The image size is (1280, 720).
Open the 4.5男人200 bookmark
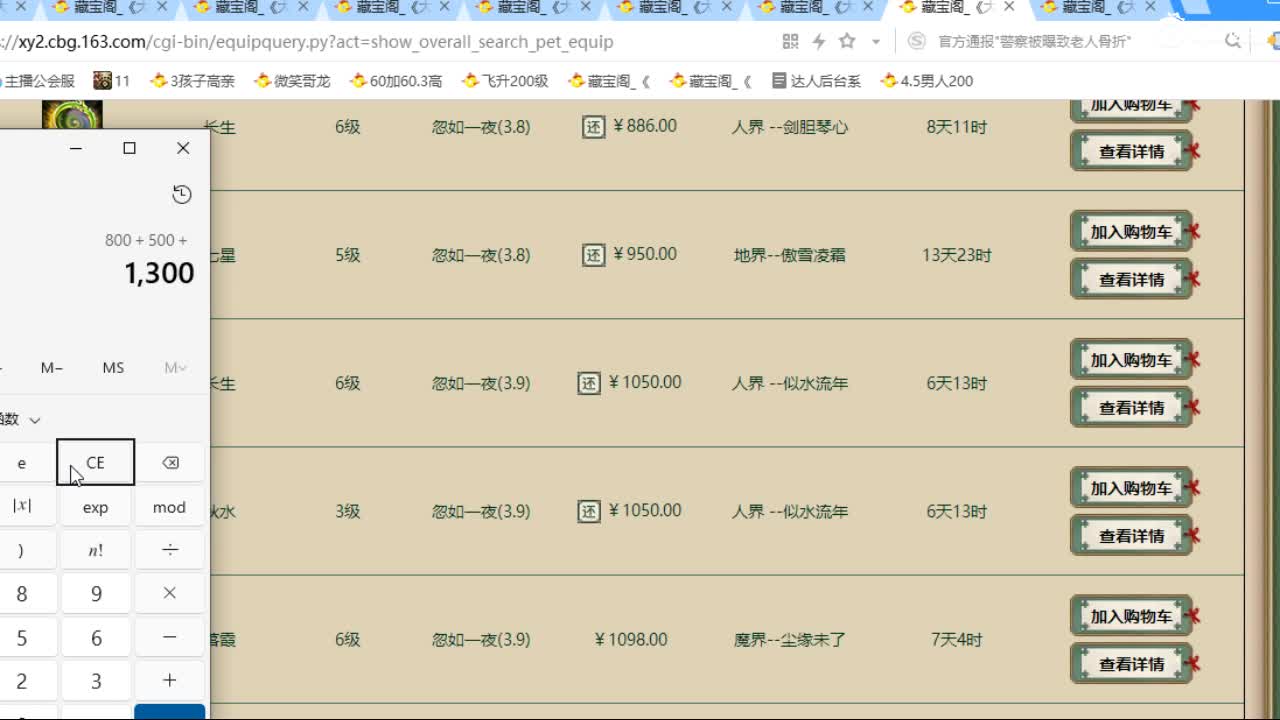(927, 81)
